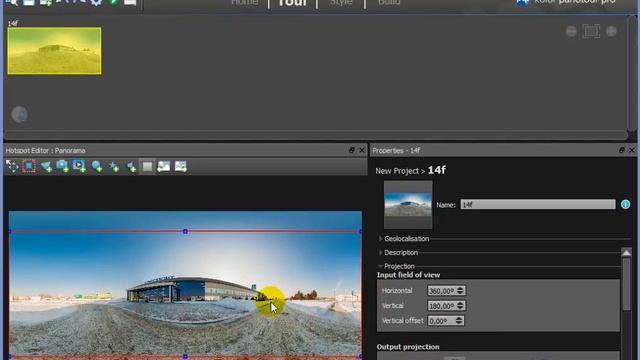Click Properties scrollbar up arrow
Viewport: 640px width, 360px height.
626,253
